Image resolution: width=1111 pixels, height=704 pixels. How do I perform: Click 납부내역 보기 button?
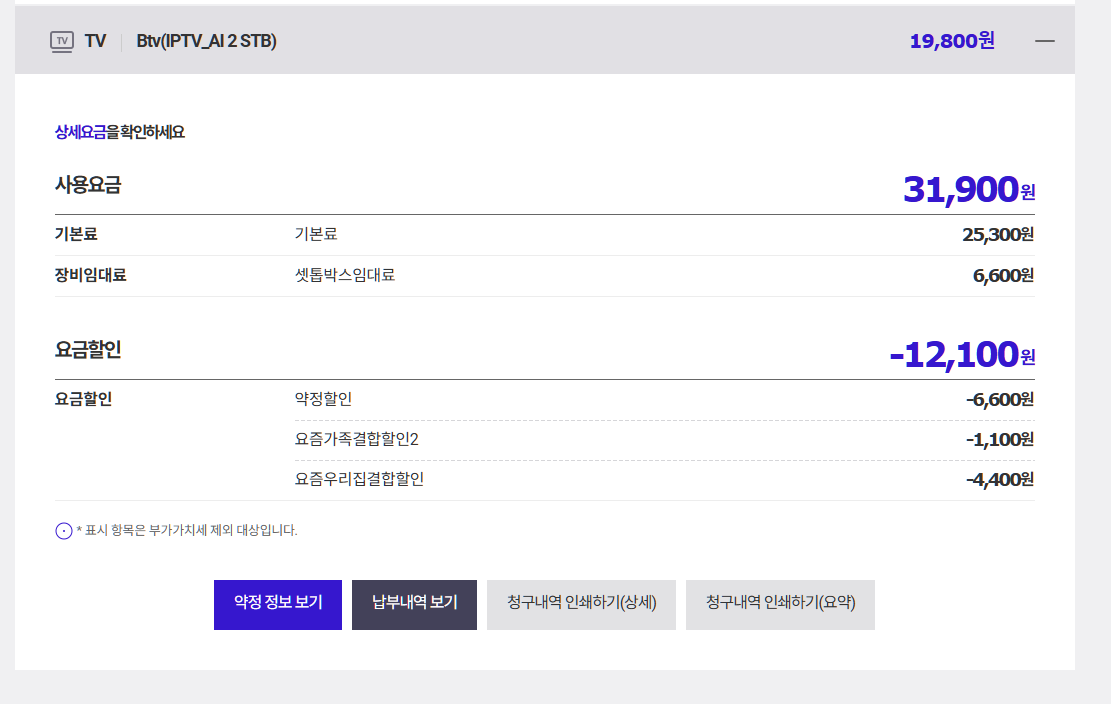point(414,604)
